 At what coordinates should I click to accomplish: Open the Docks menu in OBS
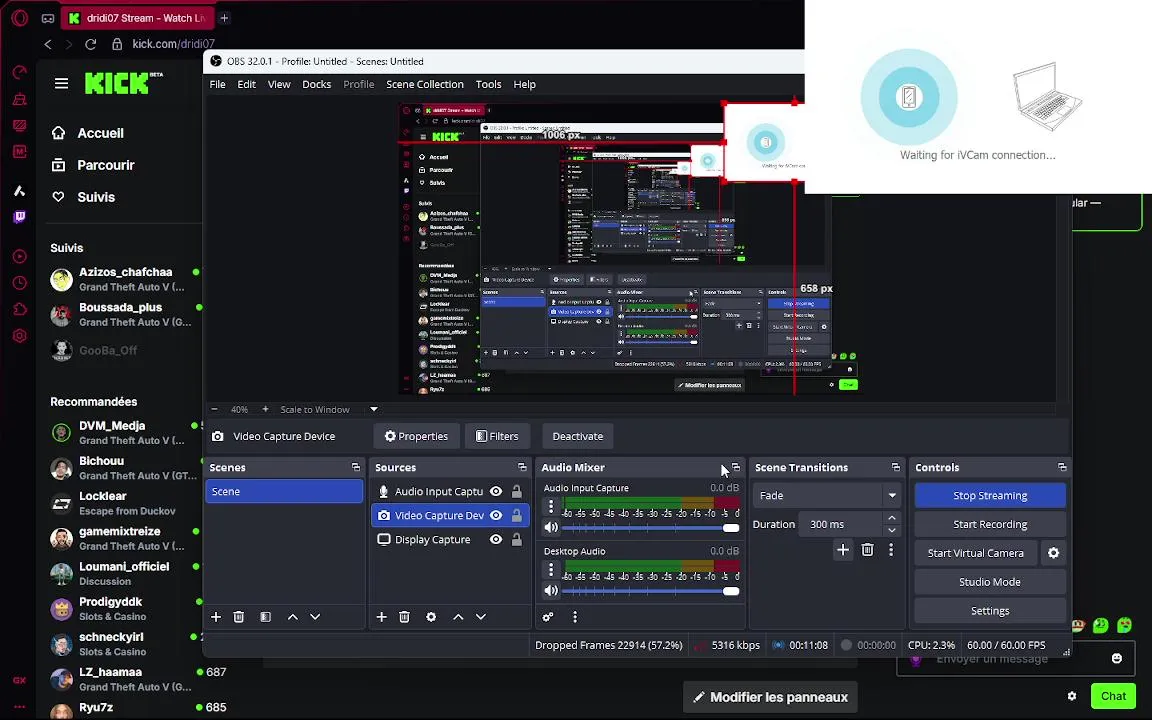coord(317,84)
